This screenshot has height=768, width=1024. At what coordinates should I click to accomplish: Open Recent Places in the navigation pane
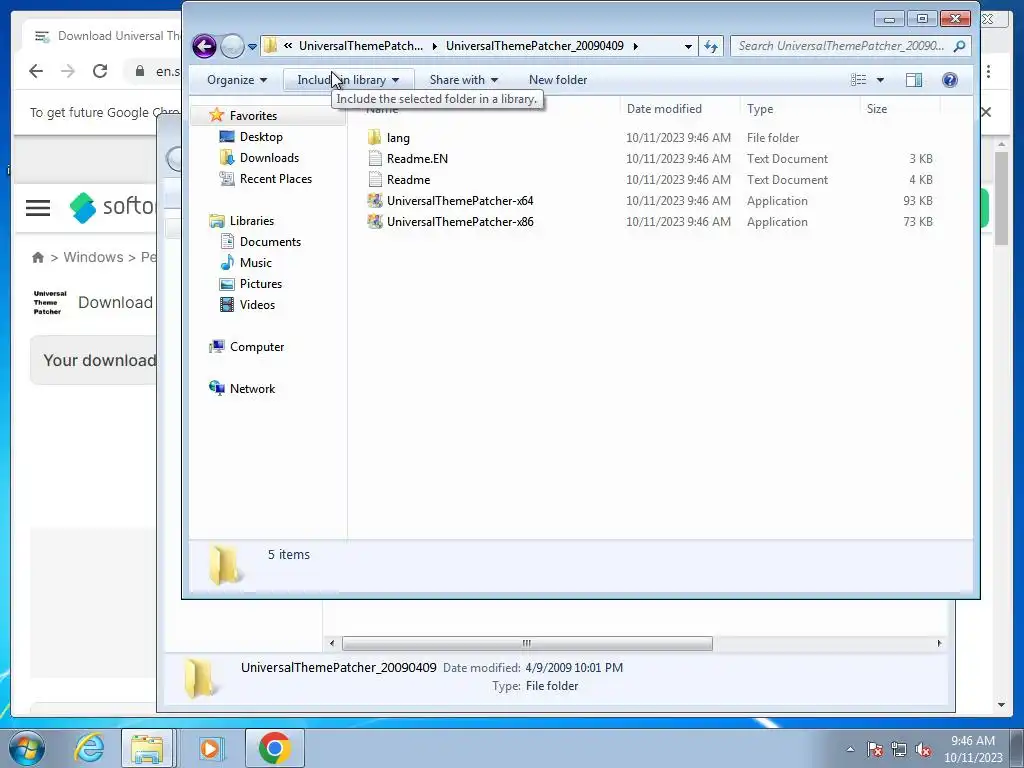275,179
